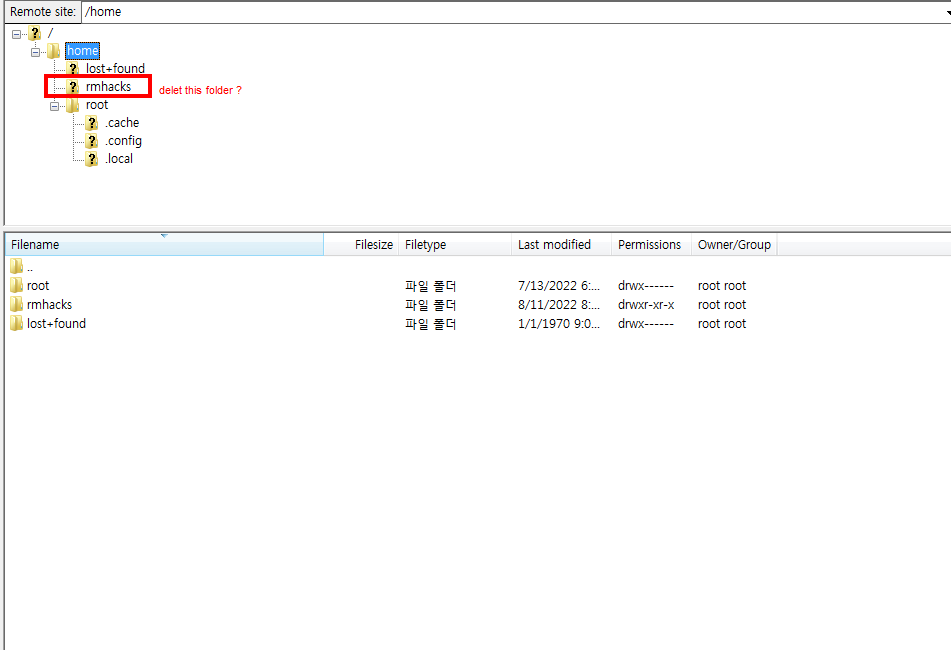This screenshot has width=951, height=650.
Task: Select the .config folder under root
Action: (123, 140)
